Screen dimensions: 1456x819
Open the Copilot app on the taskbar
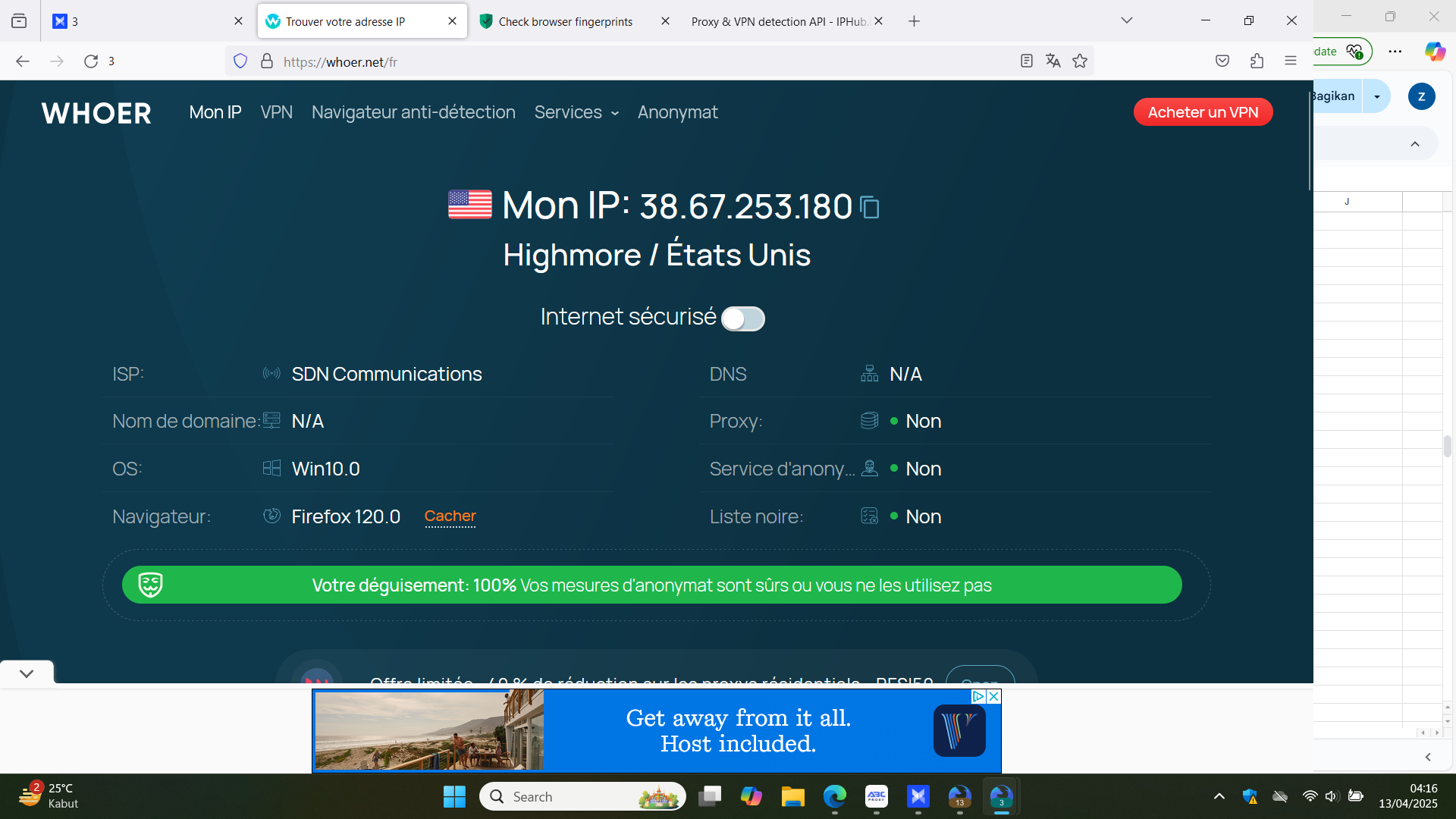click(x=752, y=797)
